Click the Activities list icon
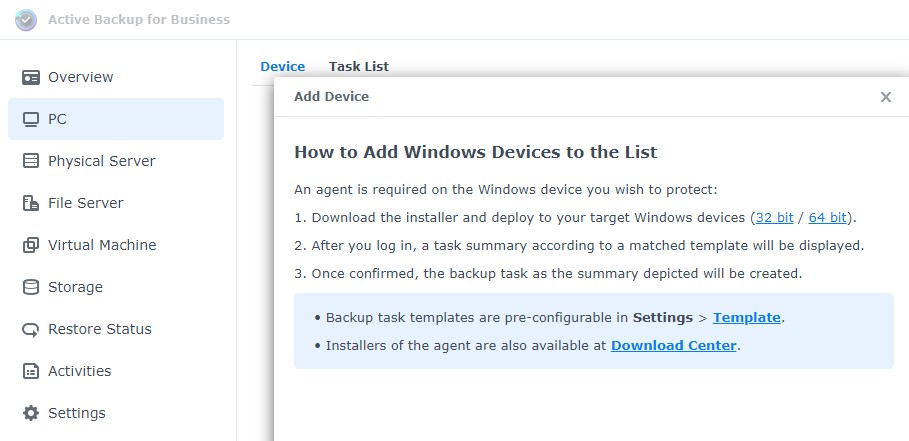Image resolution: width=909 pixels, height=441 pixels. [x=31, y=371]
